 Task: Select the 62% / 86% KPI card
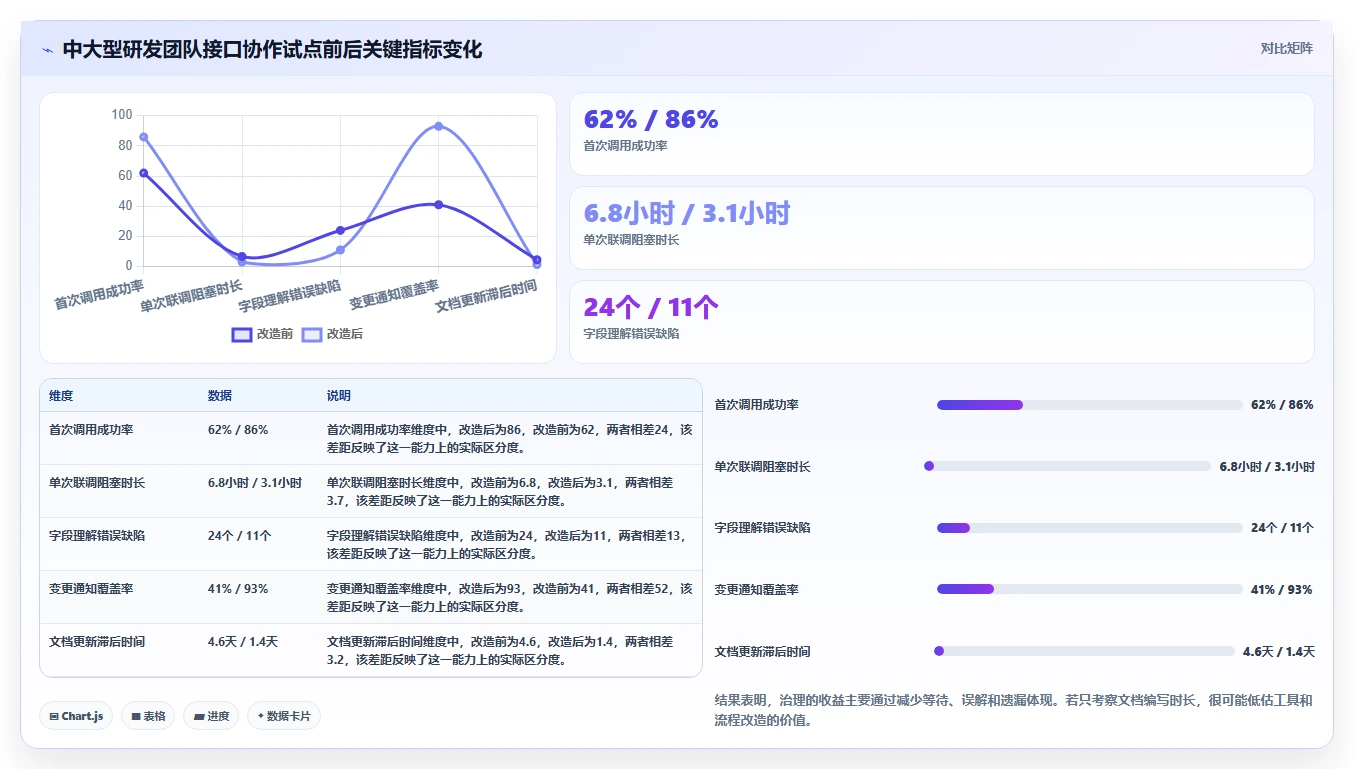pyautogui.click(x=941, y=134)
